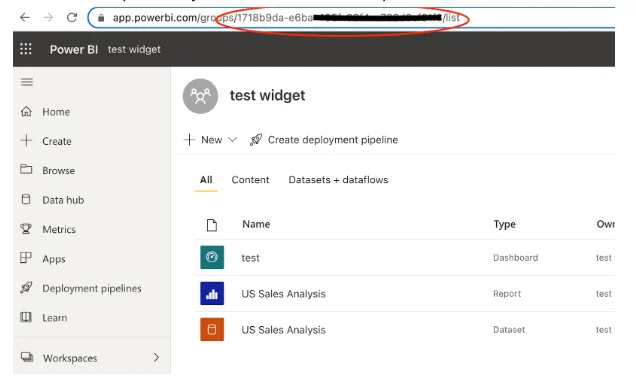
Task: Click the Home house icon
Action: (x=26, y=111)
